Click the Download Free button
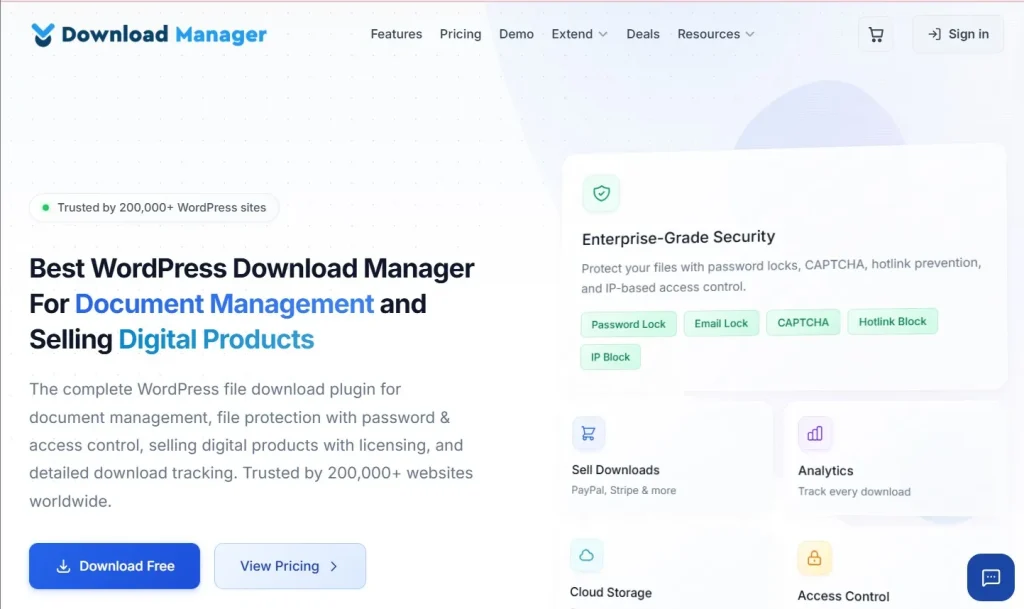Viewport: 1024px width, 609px height. [x=114, y=566]
